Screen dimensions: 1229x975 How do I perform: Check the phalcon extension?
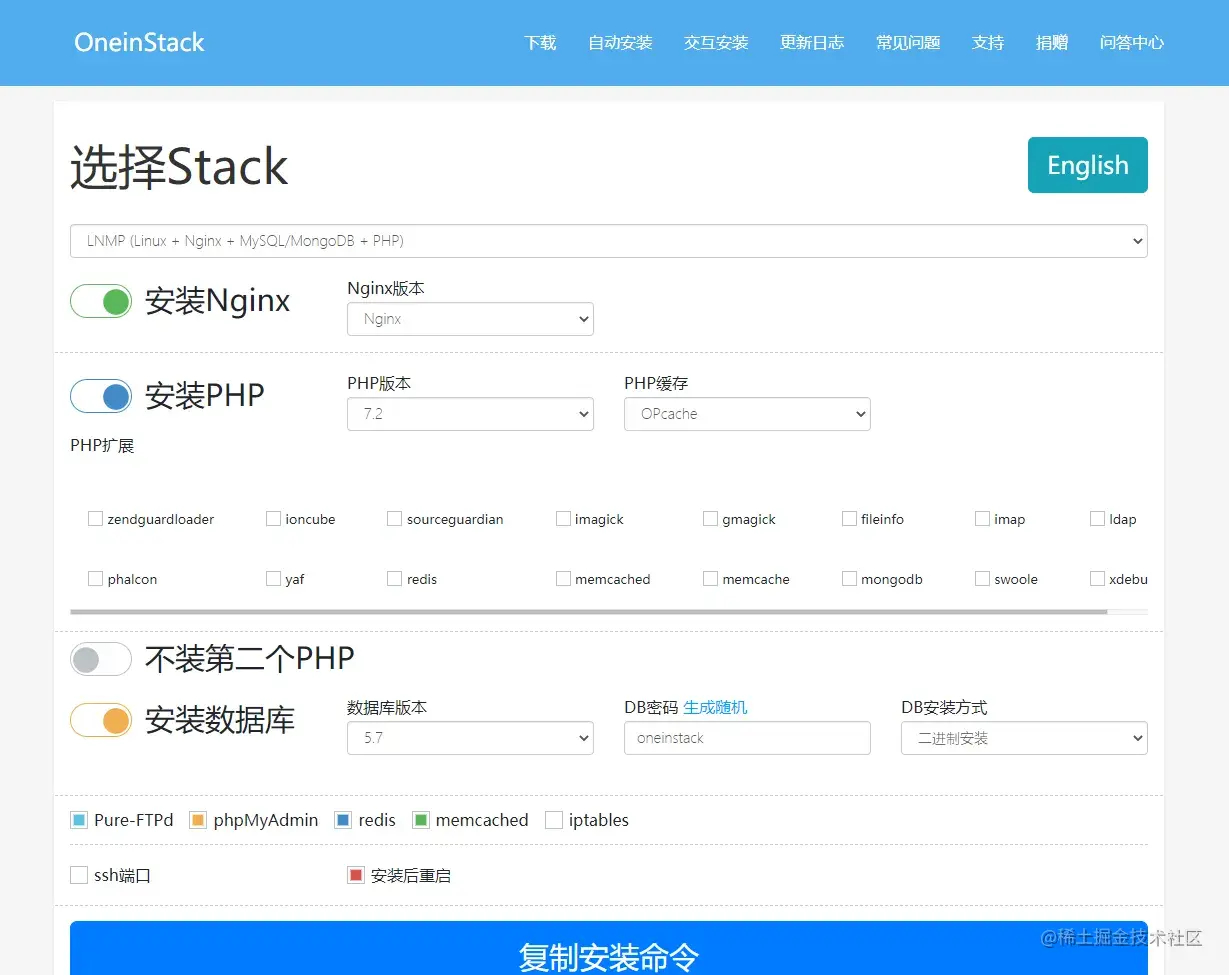pyautogui.click(x=96, y=579)
